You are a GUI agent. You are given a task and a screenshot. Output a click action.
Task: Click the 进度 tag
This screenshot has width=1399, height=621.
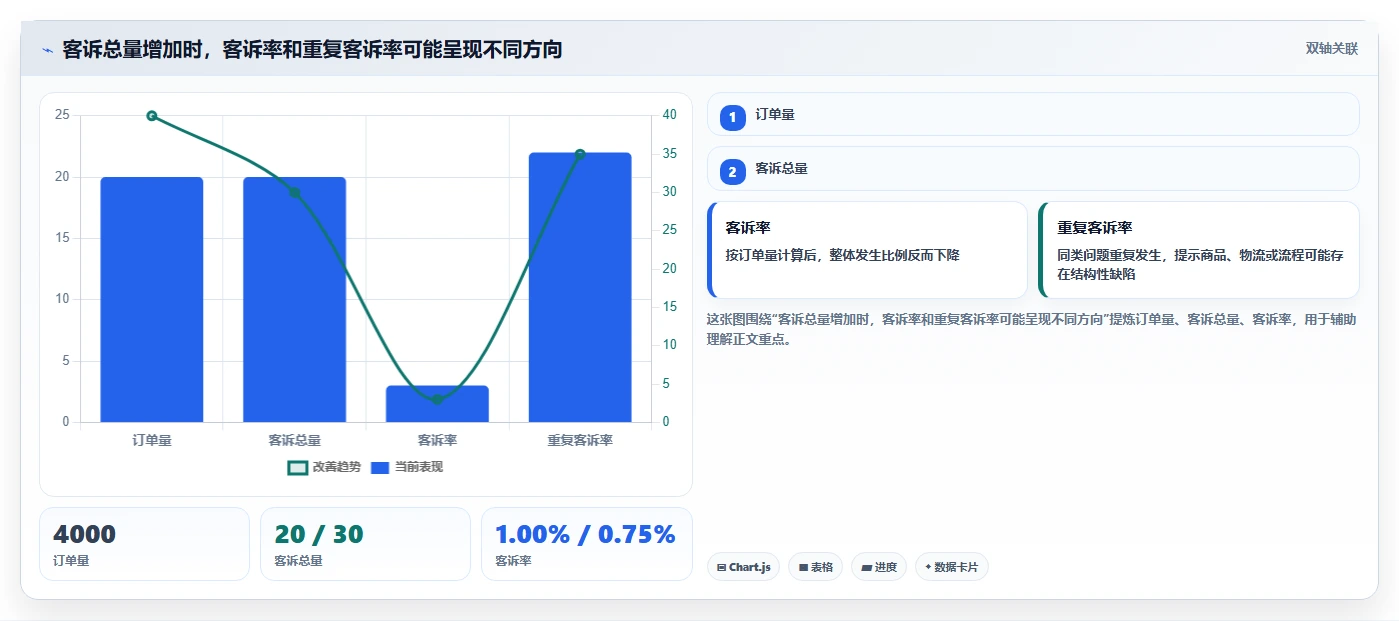point(879,567)
